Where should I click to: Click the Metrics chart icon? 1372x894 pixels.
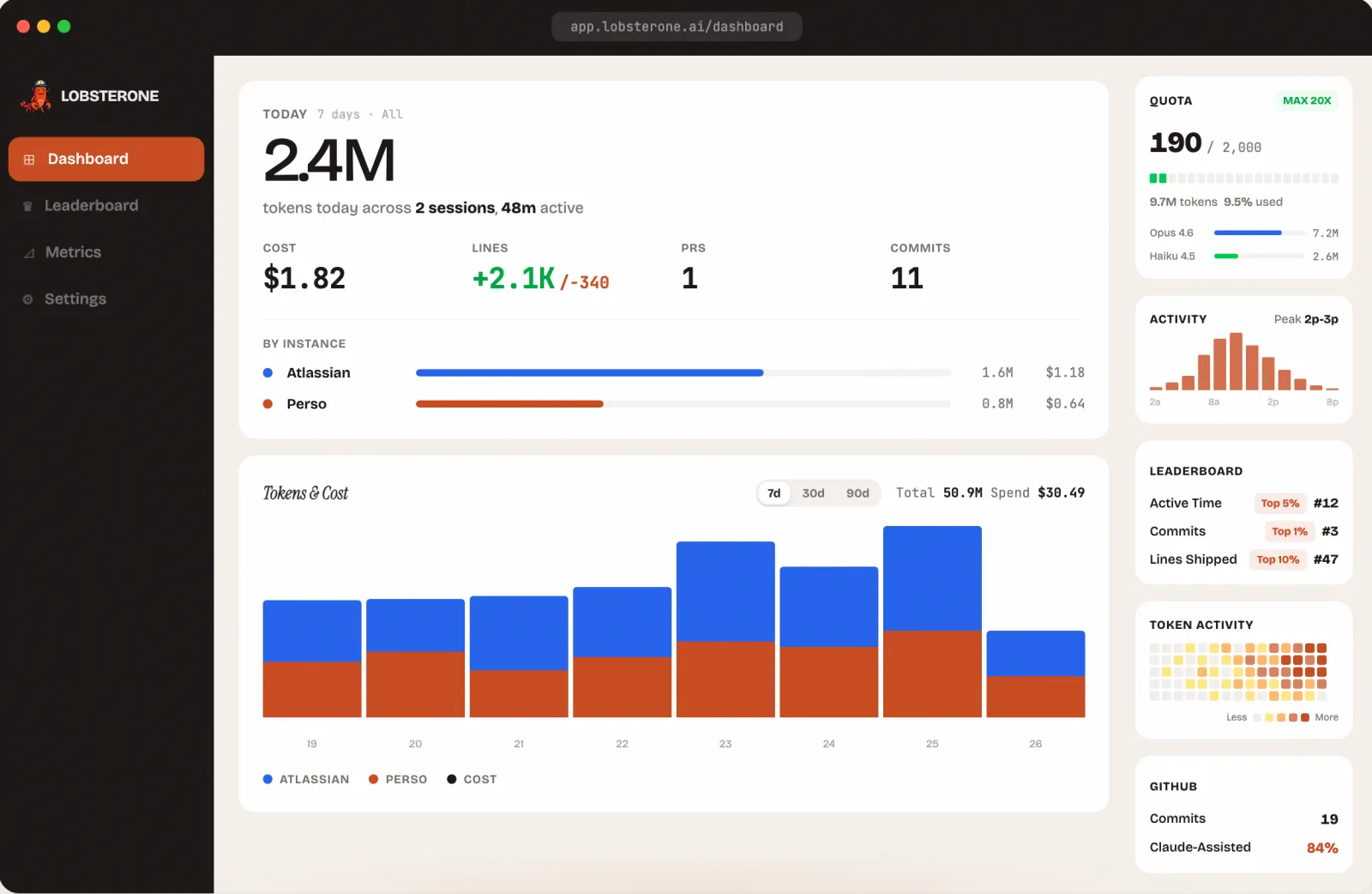click(29, 253)
